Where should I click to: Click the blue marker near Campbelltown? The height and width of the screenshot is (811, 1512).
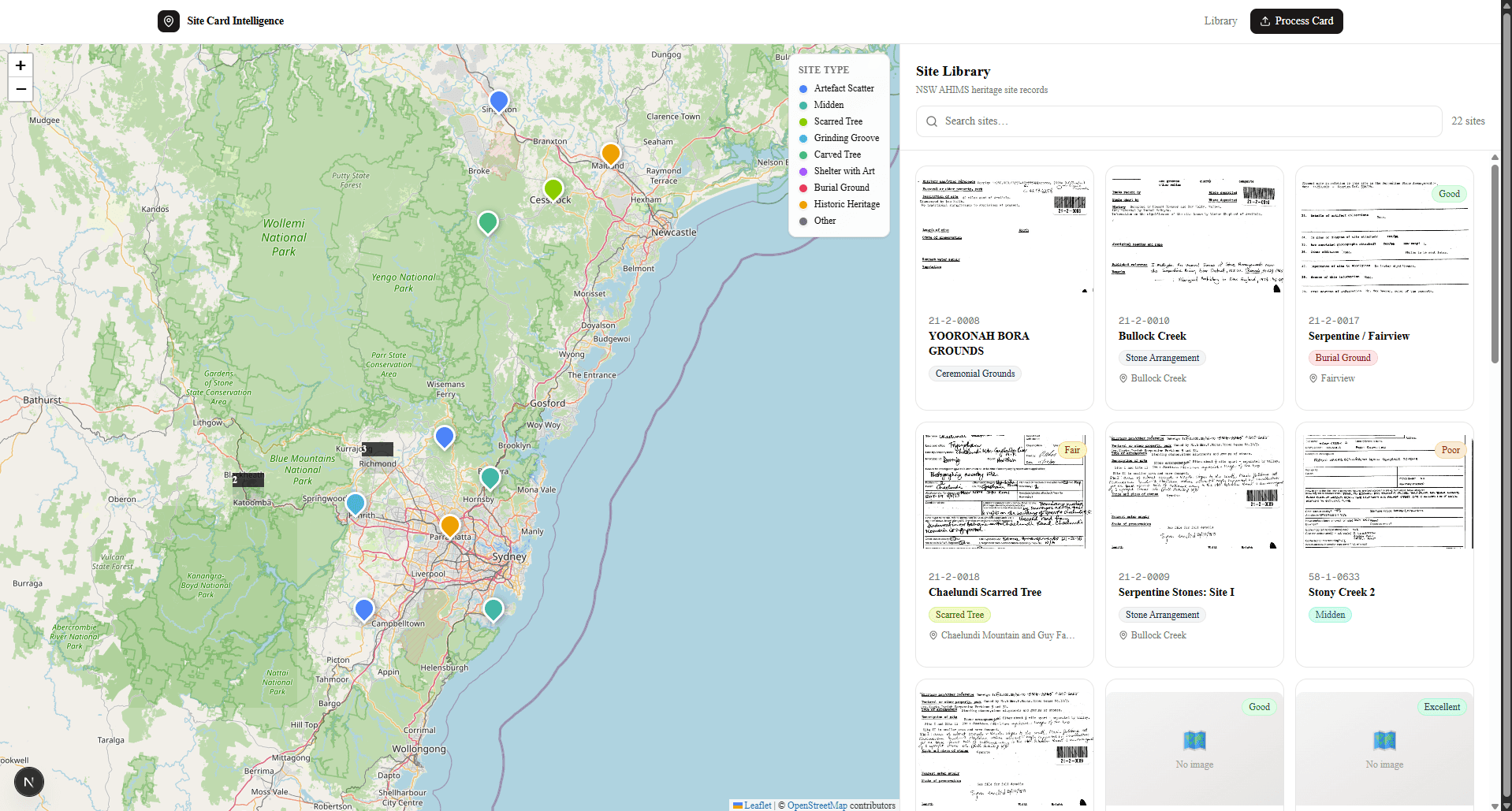(363, 608)
